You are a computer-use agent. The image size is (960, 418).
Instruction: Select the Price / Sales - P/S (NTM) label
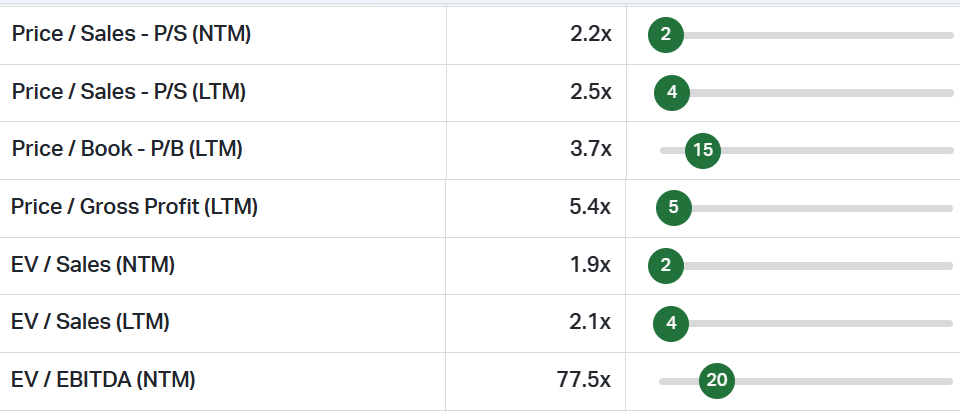tap(131, 34)
